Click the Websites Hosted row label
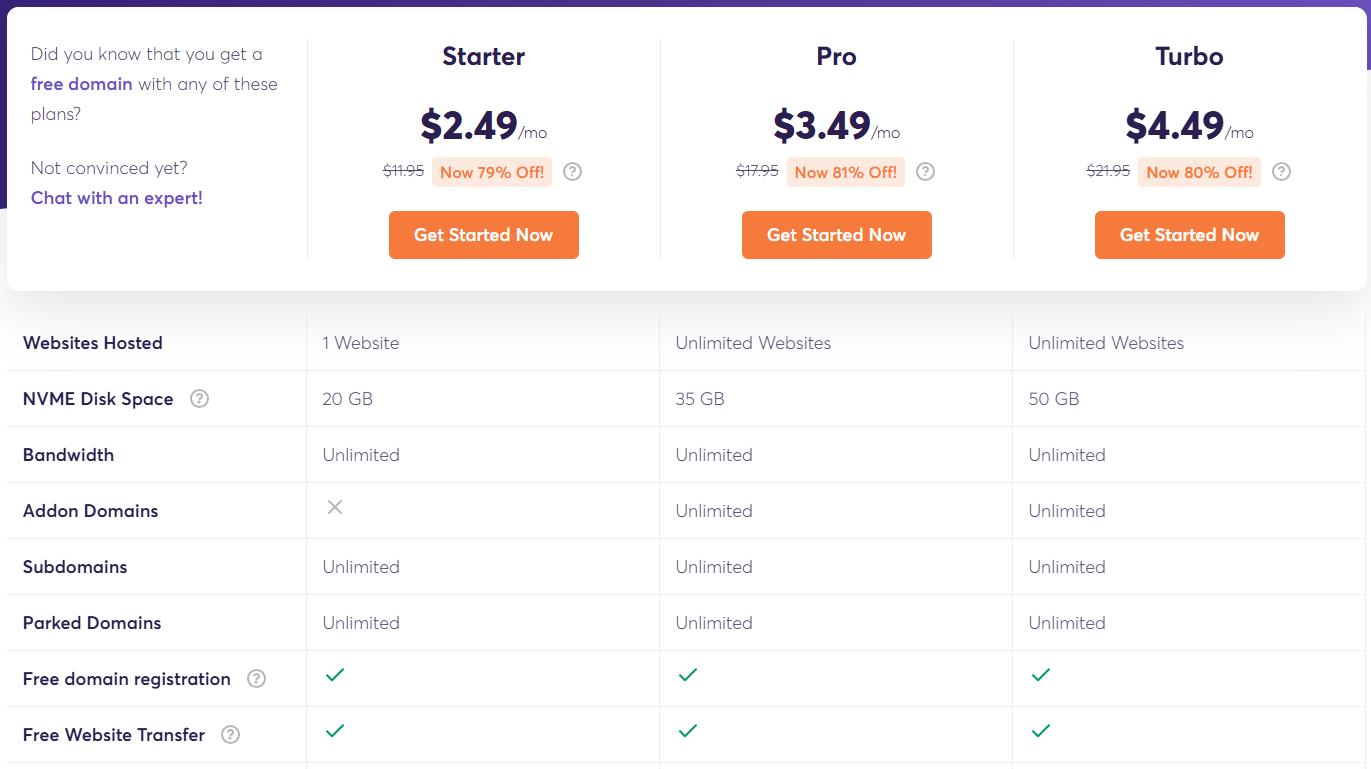Screen dimensions: 1371x769 (93, 343)
